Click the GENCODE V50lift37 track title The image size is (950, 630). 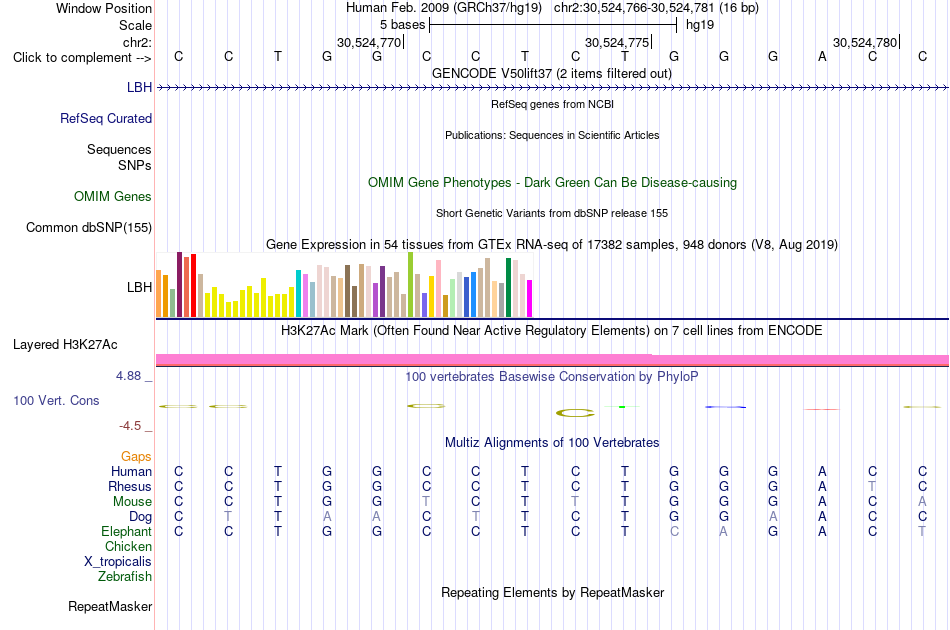pyautogui.click(x=552, y=73)
